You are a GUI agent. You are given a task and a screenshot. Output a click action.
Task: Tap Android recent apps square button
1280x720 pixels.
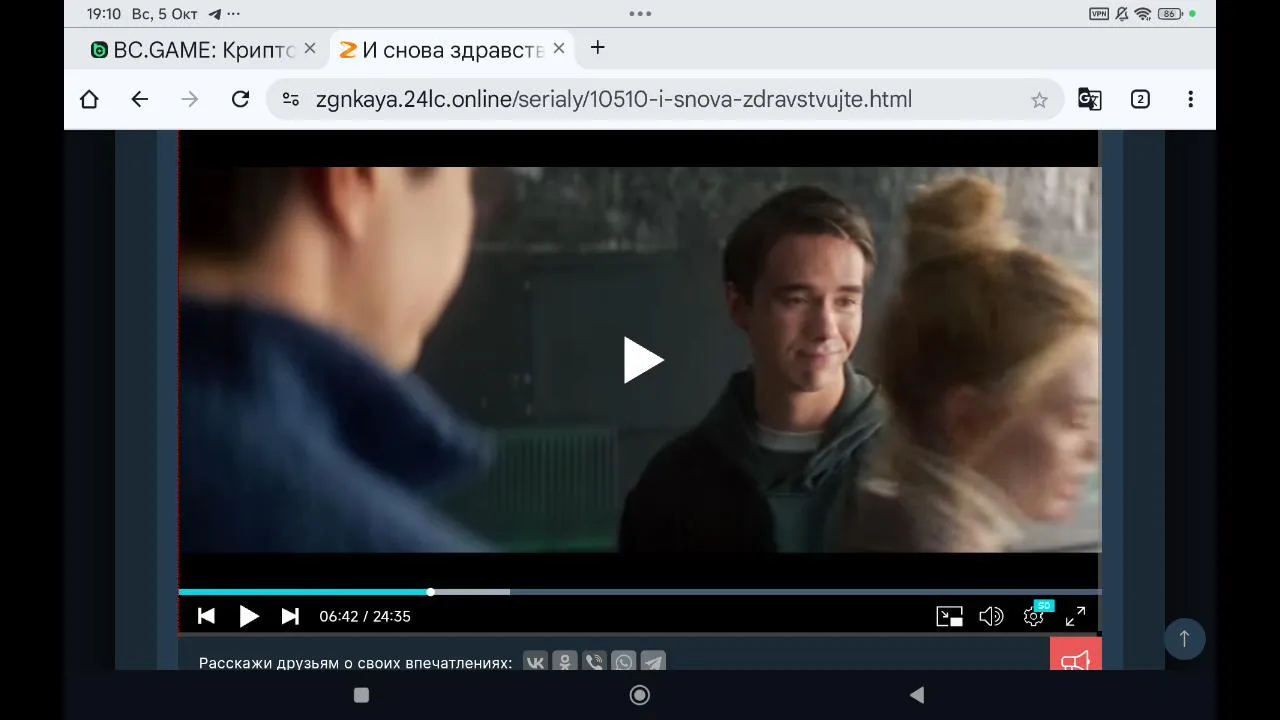(362, 695)
